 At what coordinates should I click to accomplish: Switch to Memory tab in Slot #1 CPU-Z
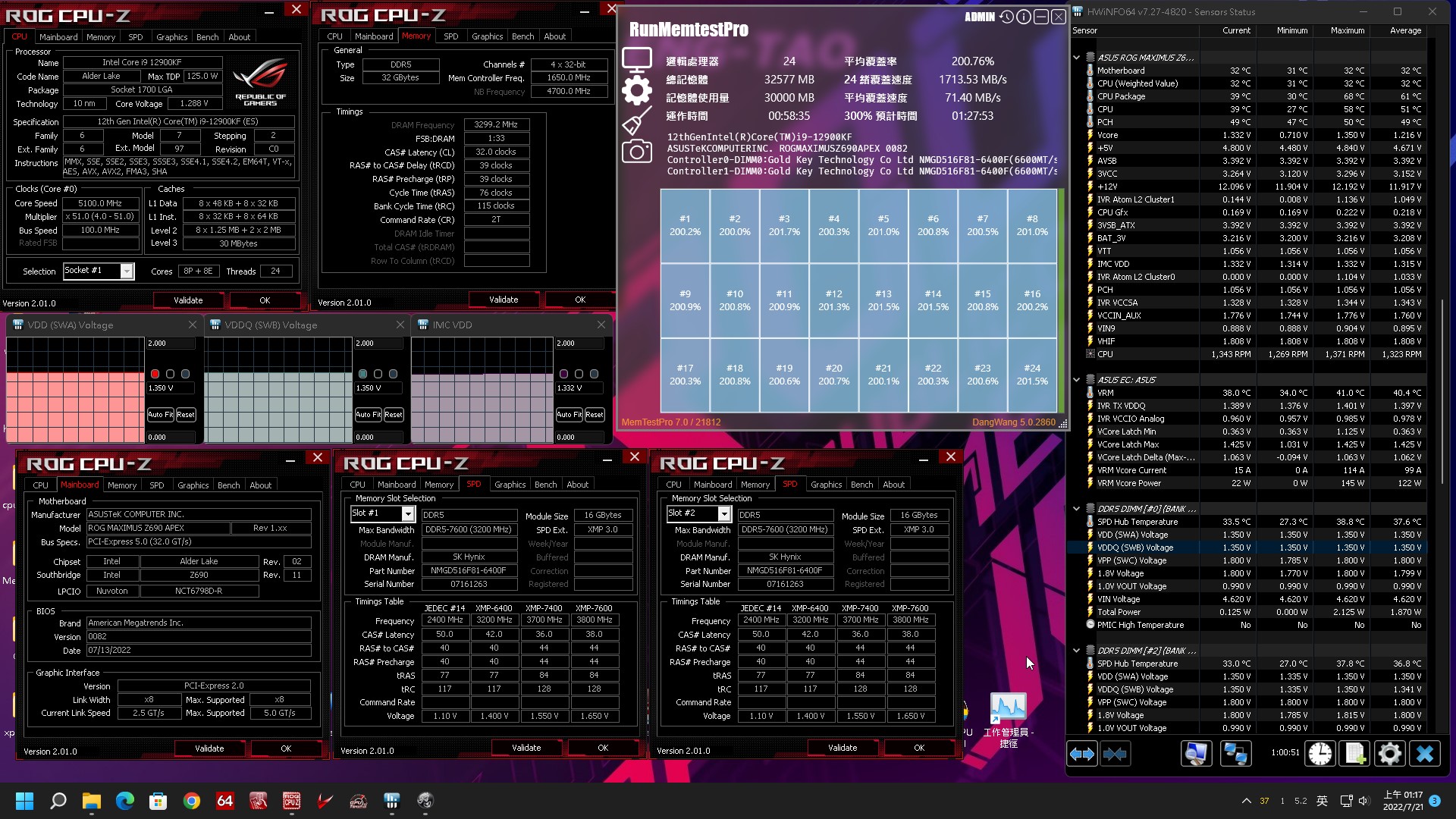pos(439,485)
